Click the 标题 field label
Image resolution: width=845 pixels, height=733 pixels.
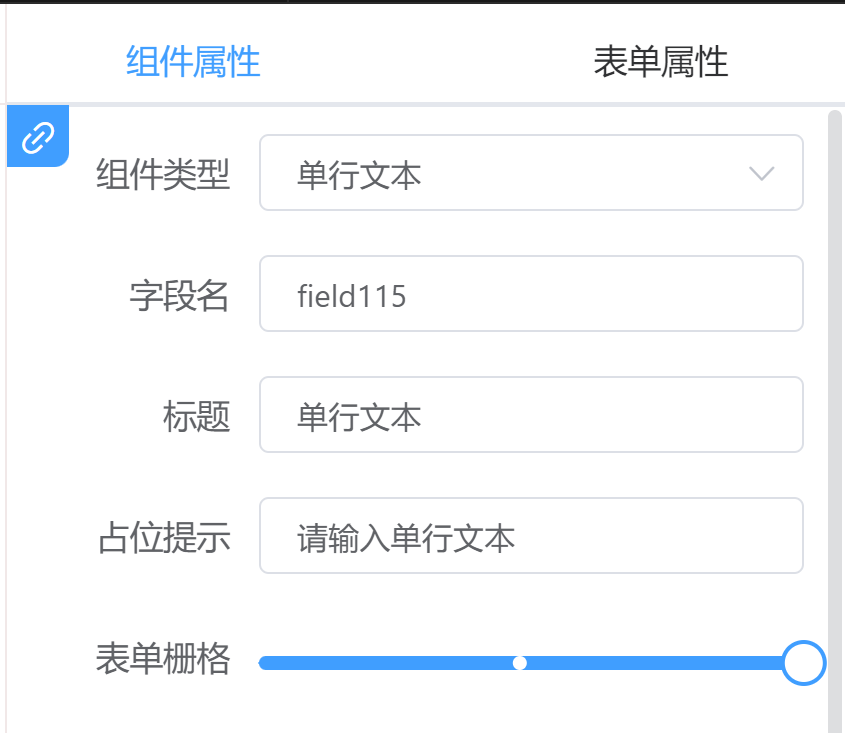[x=197, y=416]
